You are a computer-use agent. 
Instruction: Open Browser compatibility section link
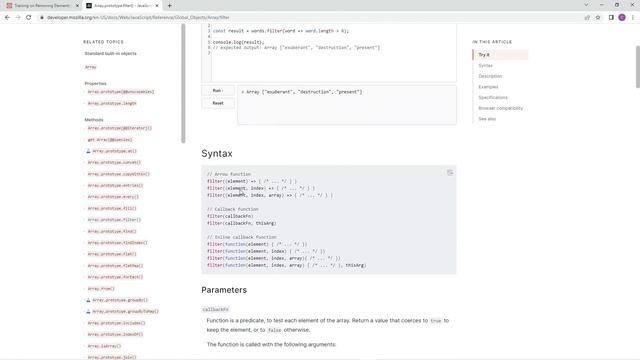pyautogui.click(x=500, y=108)
